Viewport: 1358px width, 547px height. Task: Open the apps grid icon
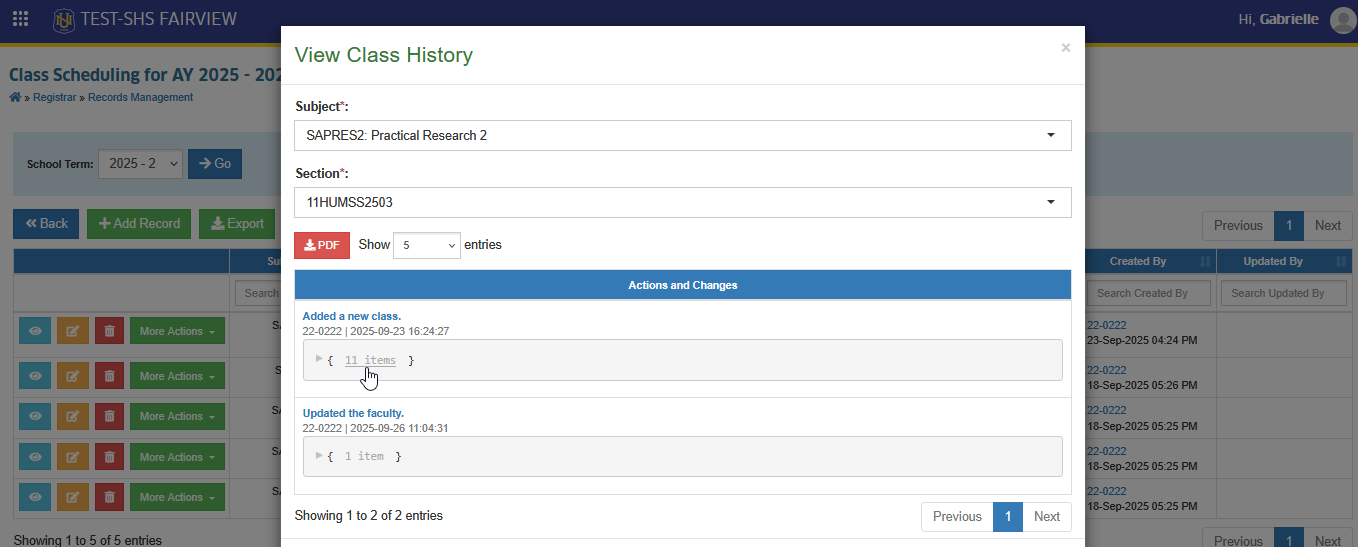(x=20, y=19)
